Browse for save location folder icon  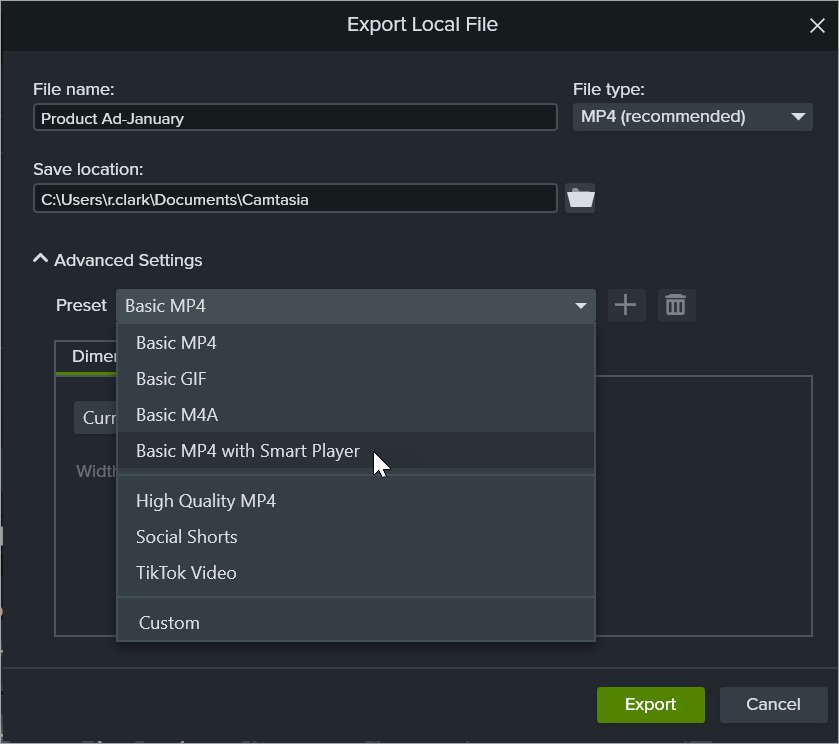point(580,199)
